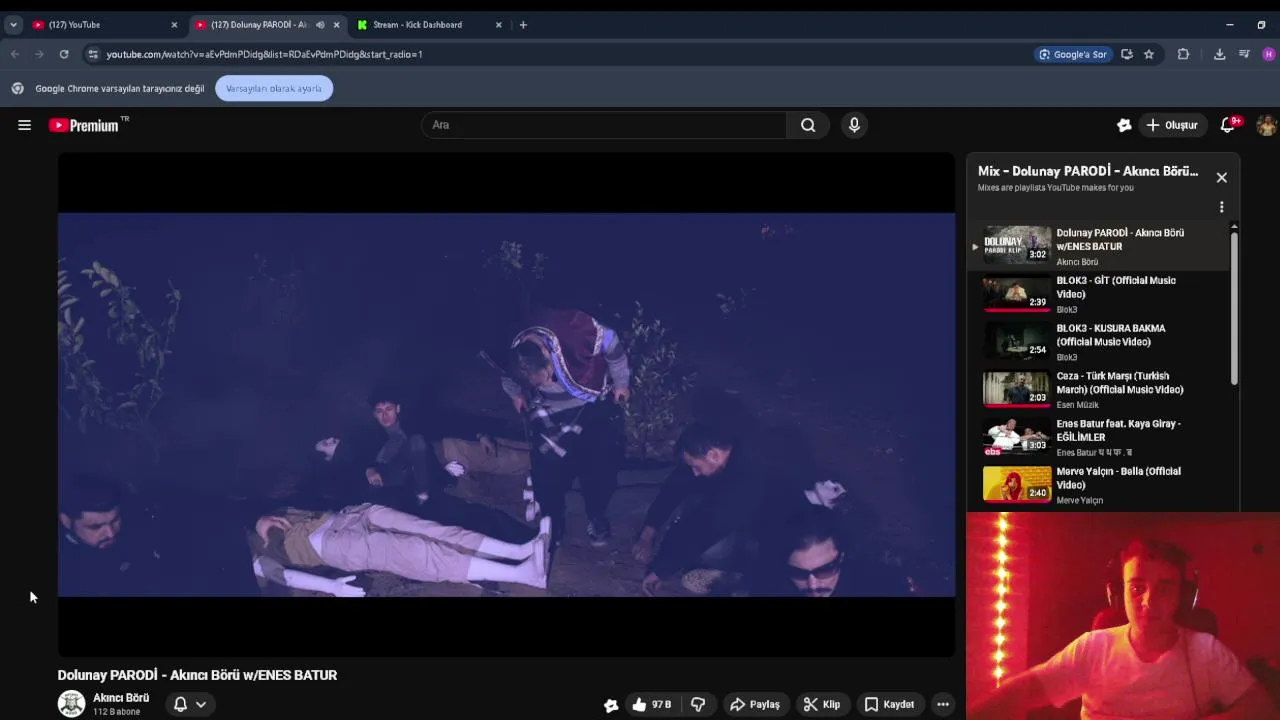1280x720 pixels.
Task: Open the Akıncı Börü channel name link
Action: click(x=121, y=698)
